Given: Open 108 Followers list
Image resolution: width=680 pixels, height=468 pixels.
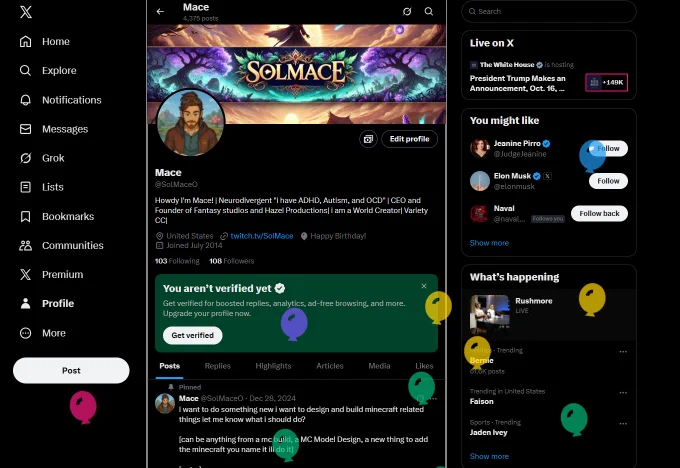Looking at the screenshot, I should tap(232, 261).
